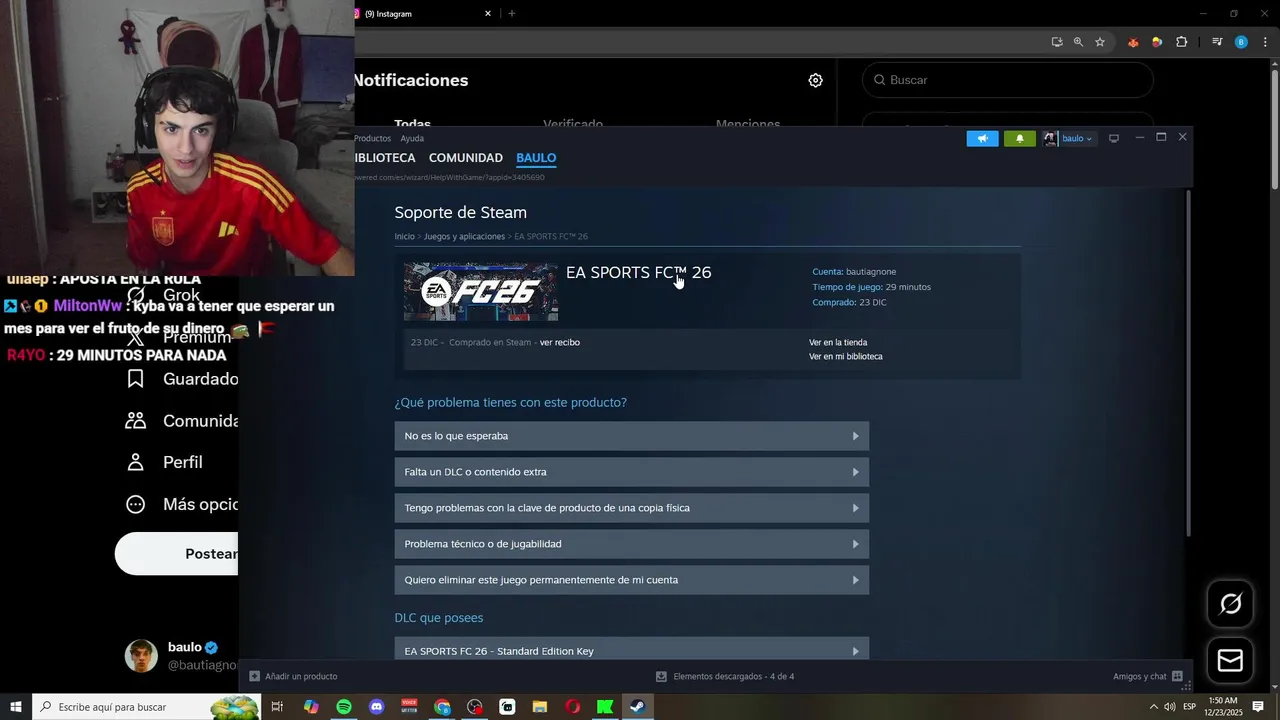Click Windows taskbar search box
The width and height of the screenshot is (1280, 720).
click(147, 707)
